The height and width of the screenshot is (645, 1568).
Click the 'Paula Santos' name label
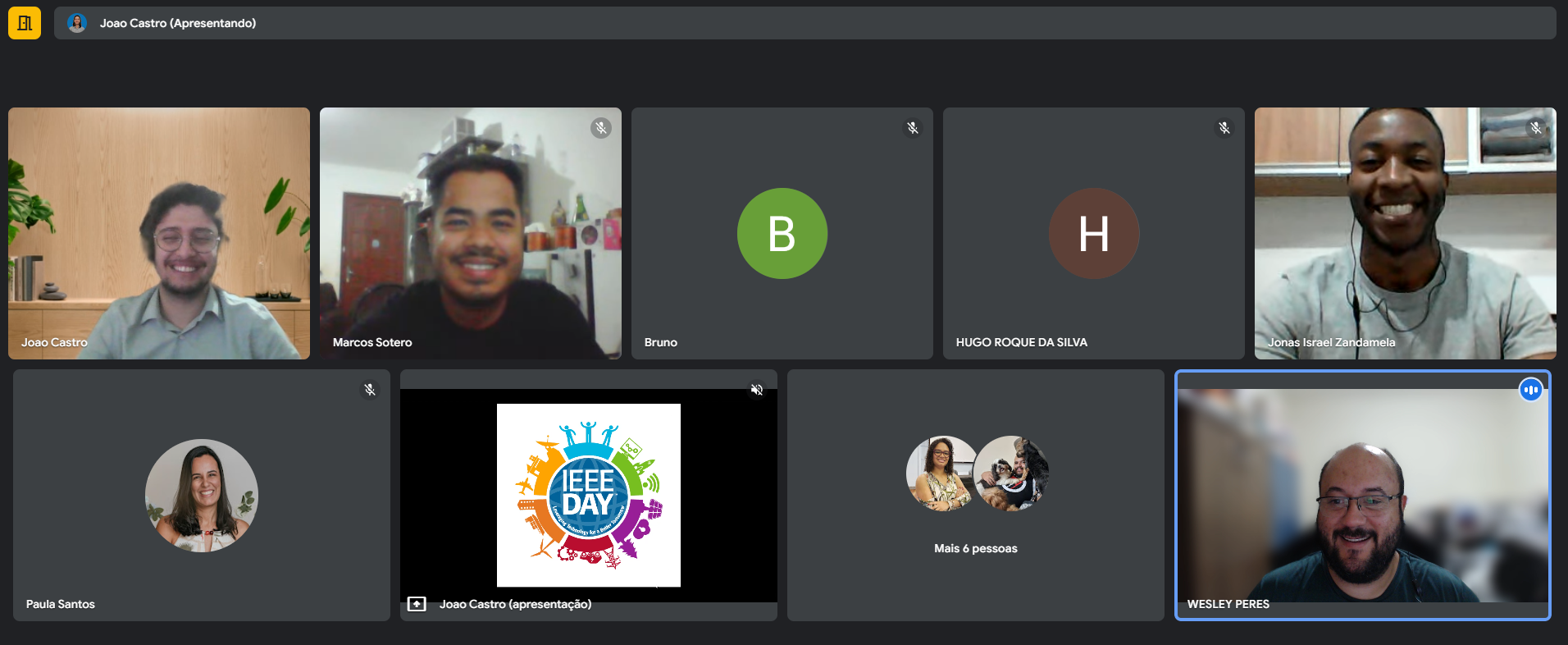61,604
